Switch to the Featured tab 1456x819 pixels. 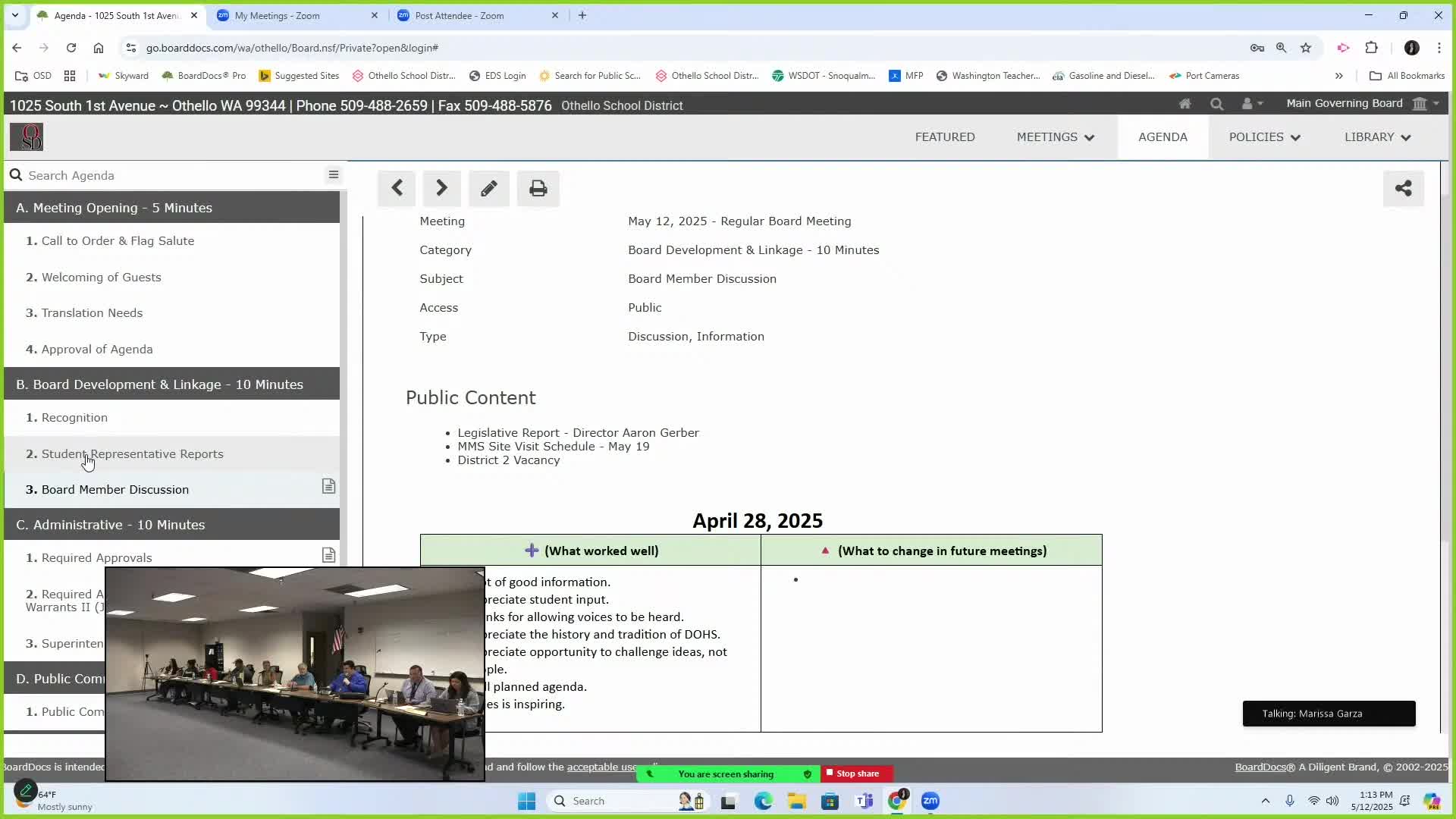point(945,137)
